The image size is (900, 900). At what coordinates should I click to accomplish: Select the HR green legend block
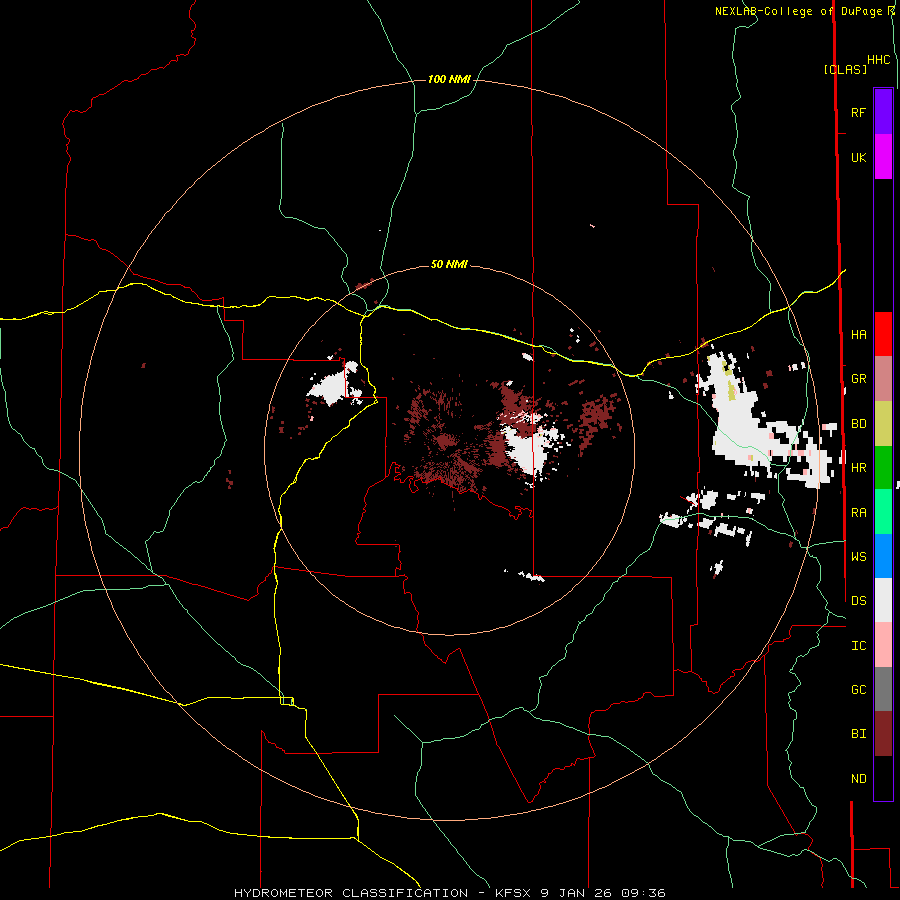click(x=883, y=468)
